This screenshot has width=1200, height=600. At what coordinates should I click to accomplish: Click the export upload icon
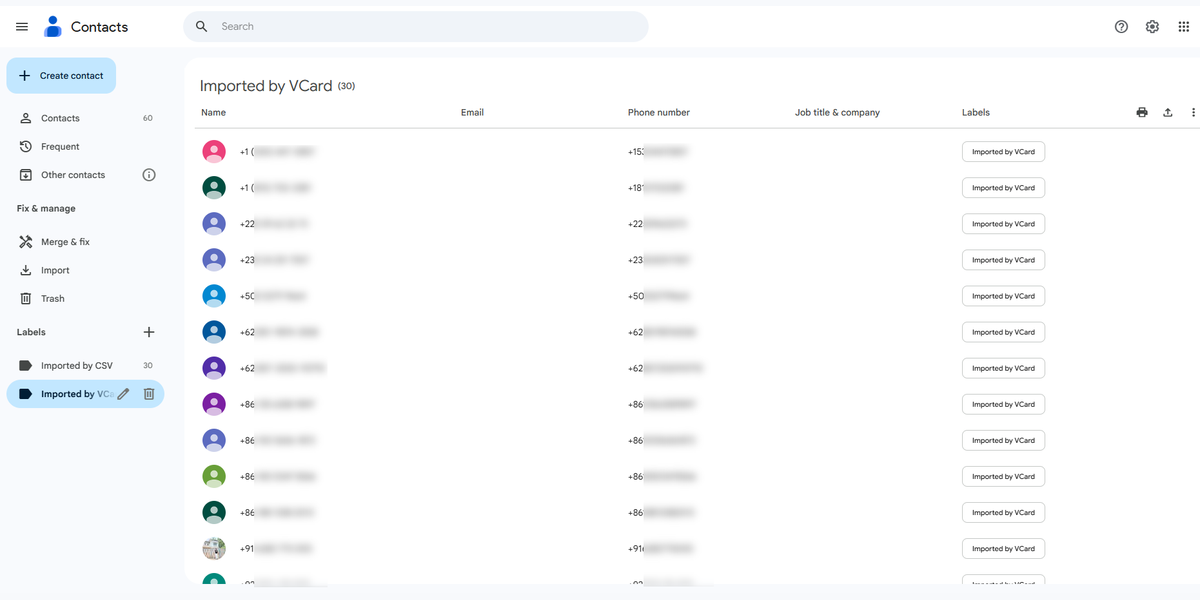[x=1167, y=113]
